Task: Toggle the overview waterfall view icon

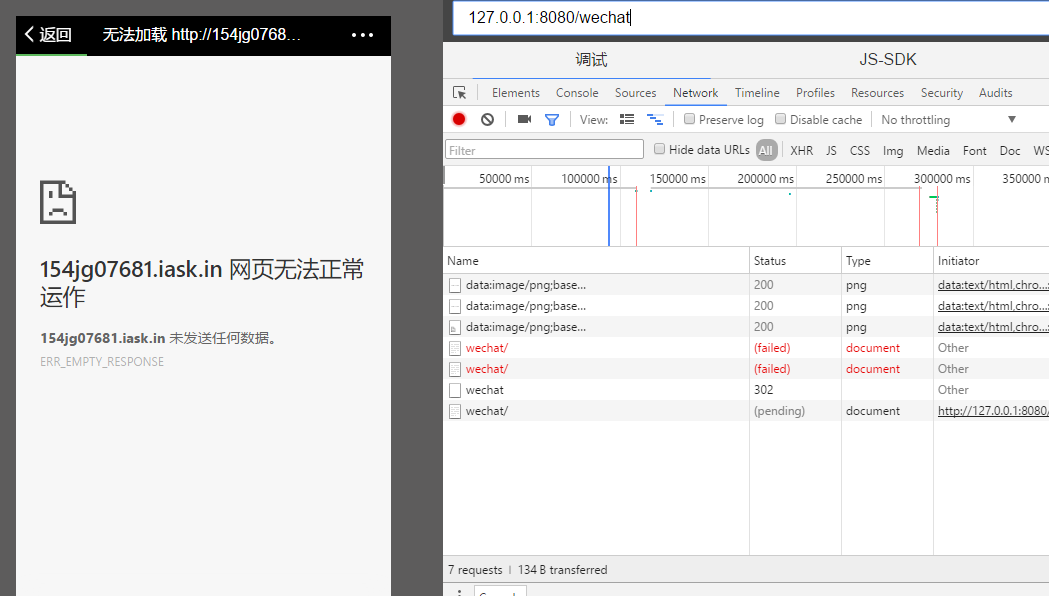Action: 655,119
